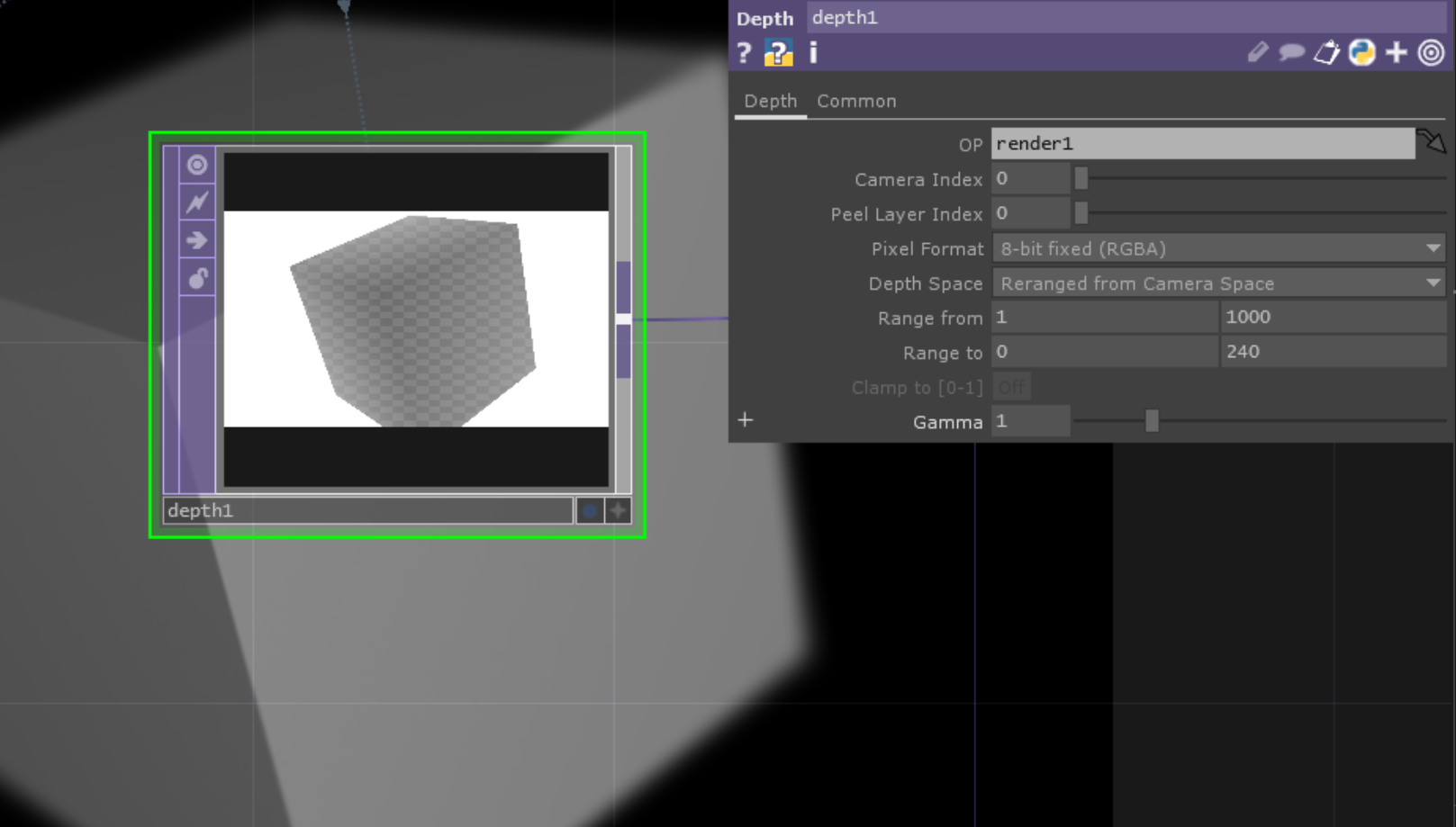Click plus button at depth1 node bottom

(618, 511)
